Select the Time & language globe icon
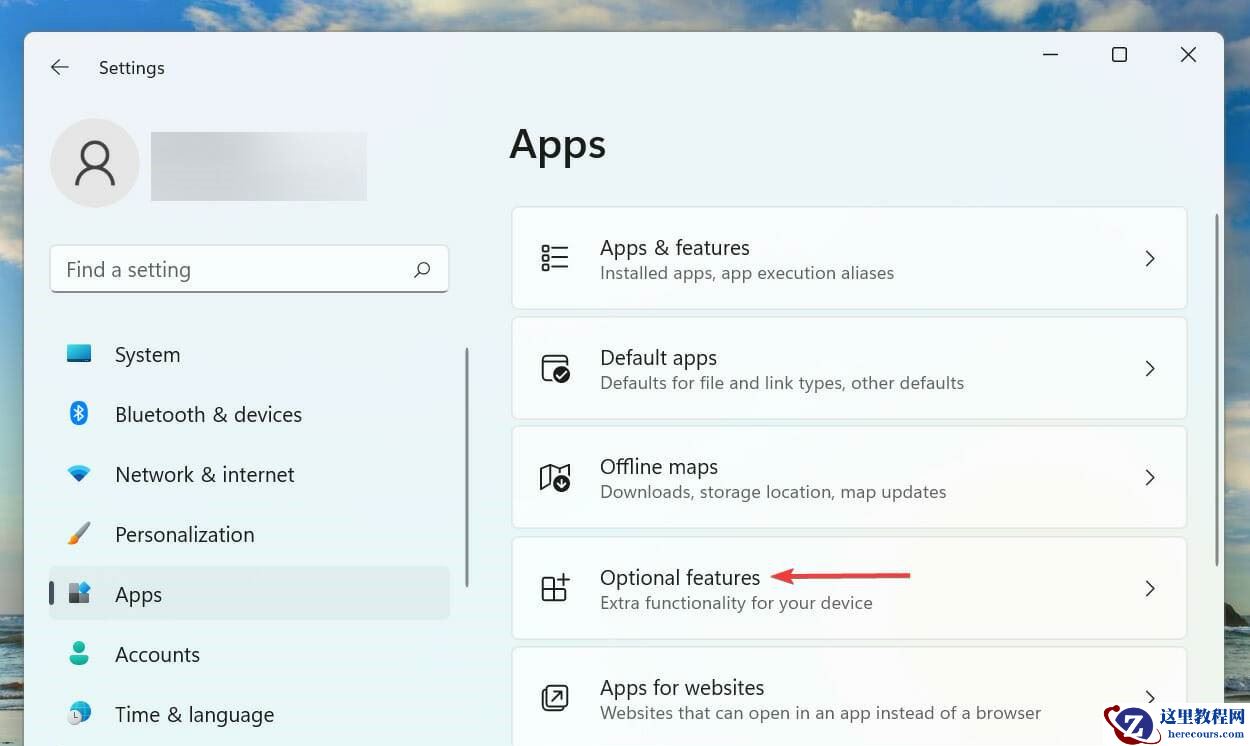 click(79, 713)
